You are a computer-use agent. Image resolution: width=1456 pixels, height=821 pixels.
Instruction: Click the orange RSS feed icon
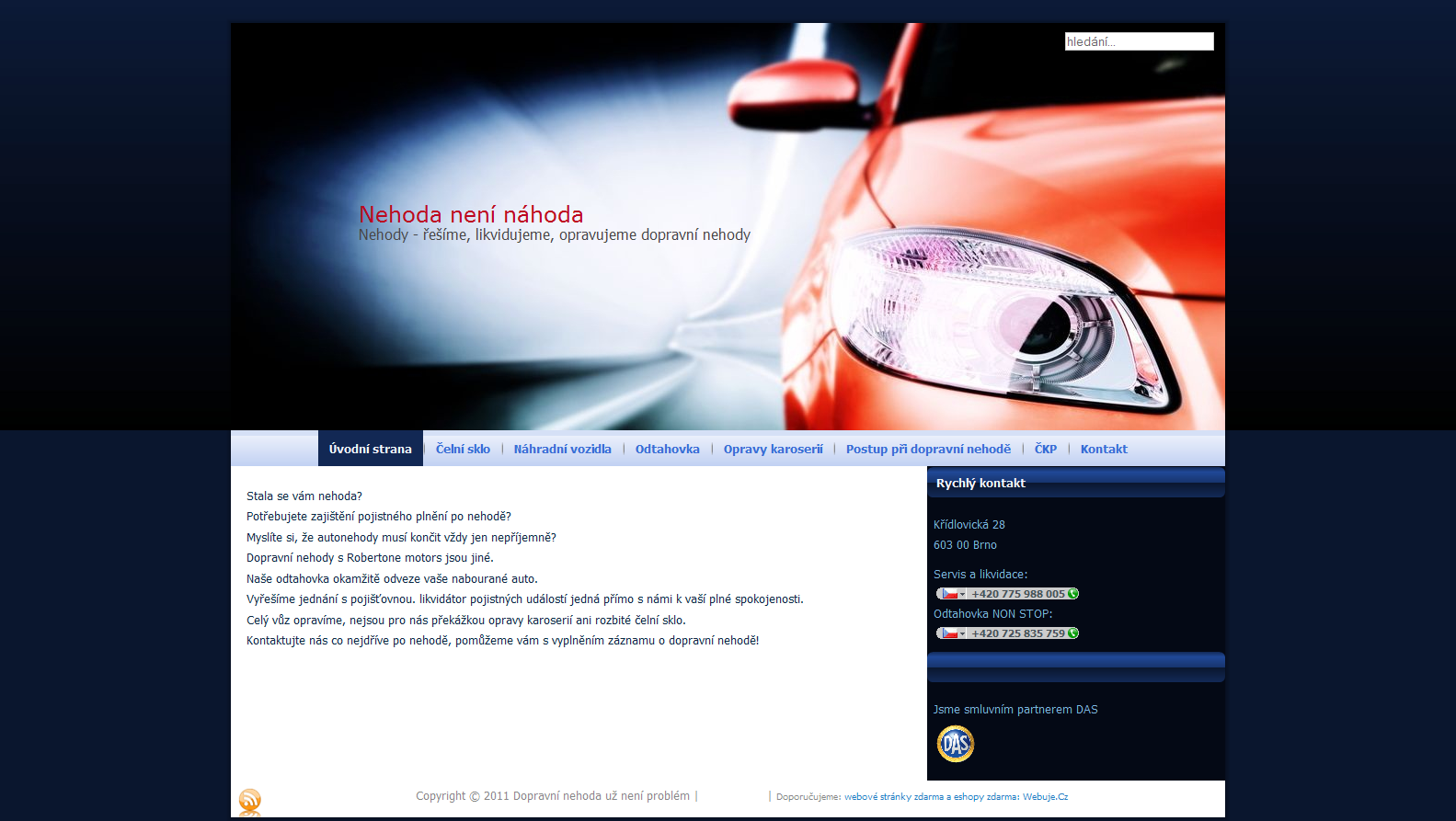(249, 799)
